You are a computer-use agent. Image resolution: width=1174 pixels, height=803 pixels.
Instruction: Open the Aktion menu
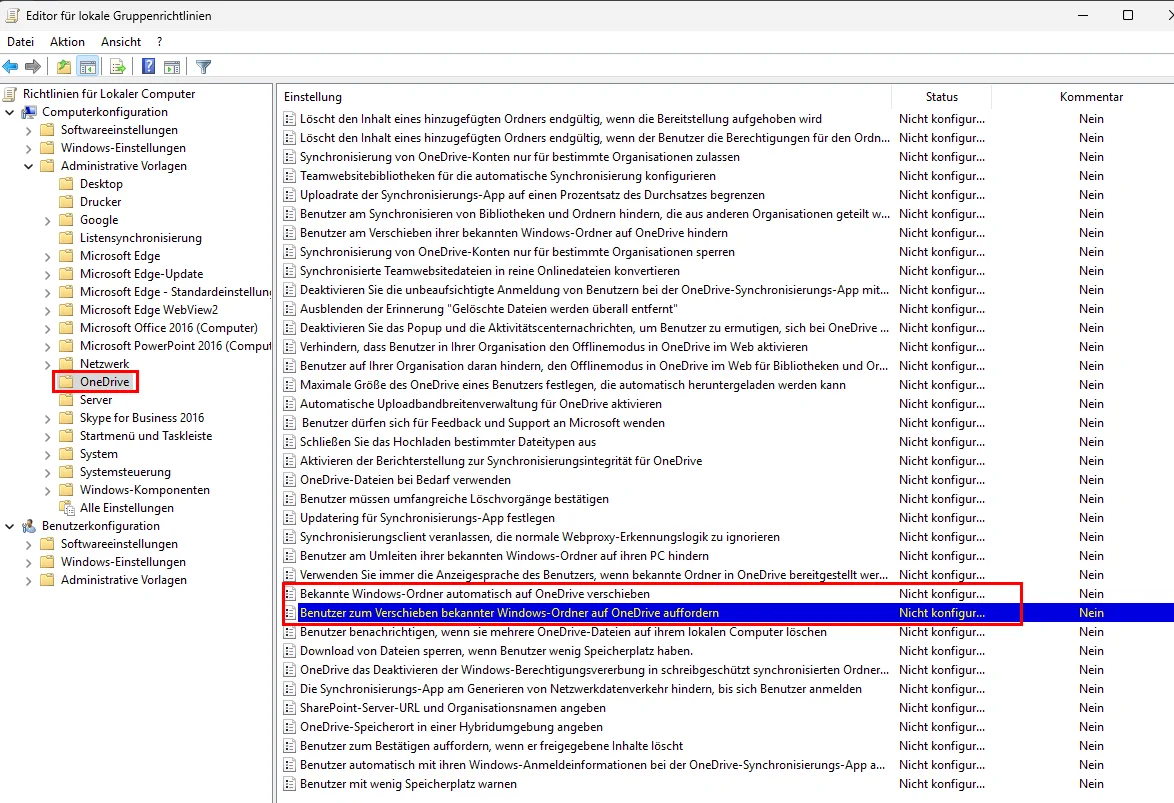tap(67, 42)
